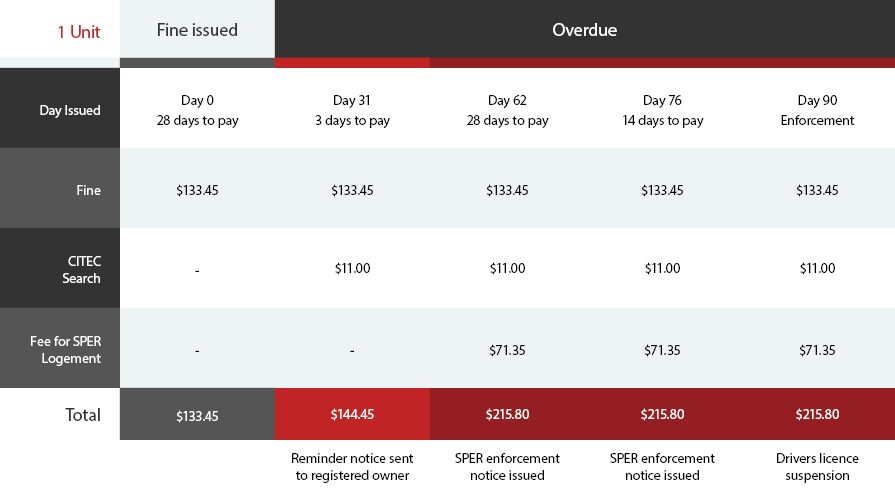Select the $11.00 CITEC value under Day 31
This screenshot has width=895, height=491.
[x=352, y=269]
